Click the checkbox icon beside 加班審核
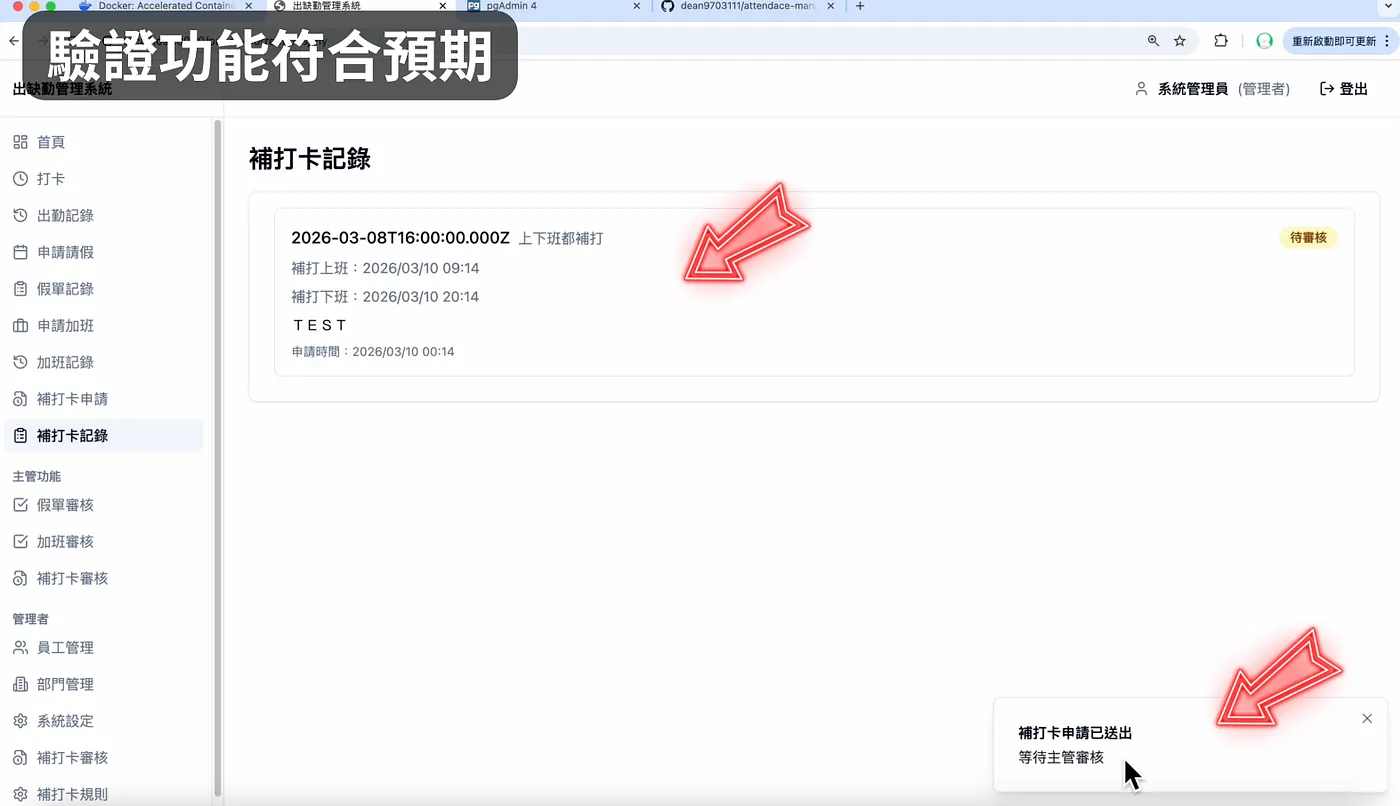Image resolution: width=1400 pixels, height=806 pixels. point(20,542)
